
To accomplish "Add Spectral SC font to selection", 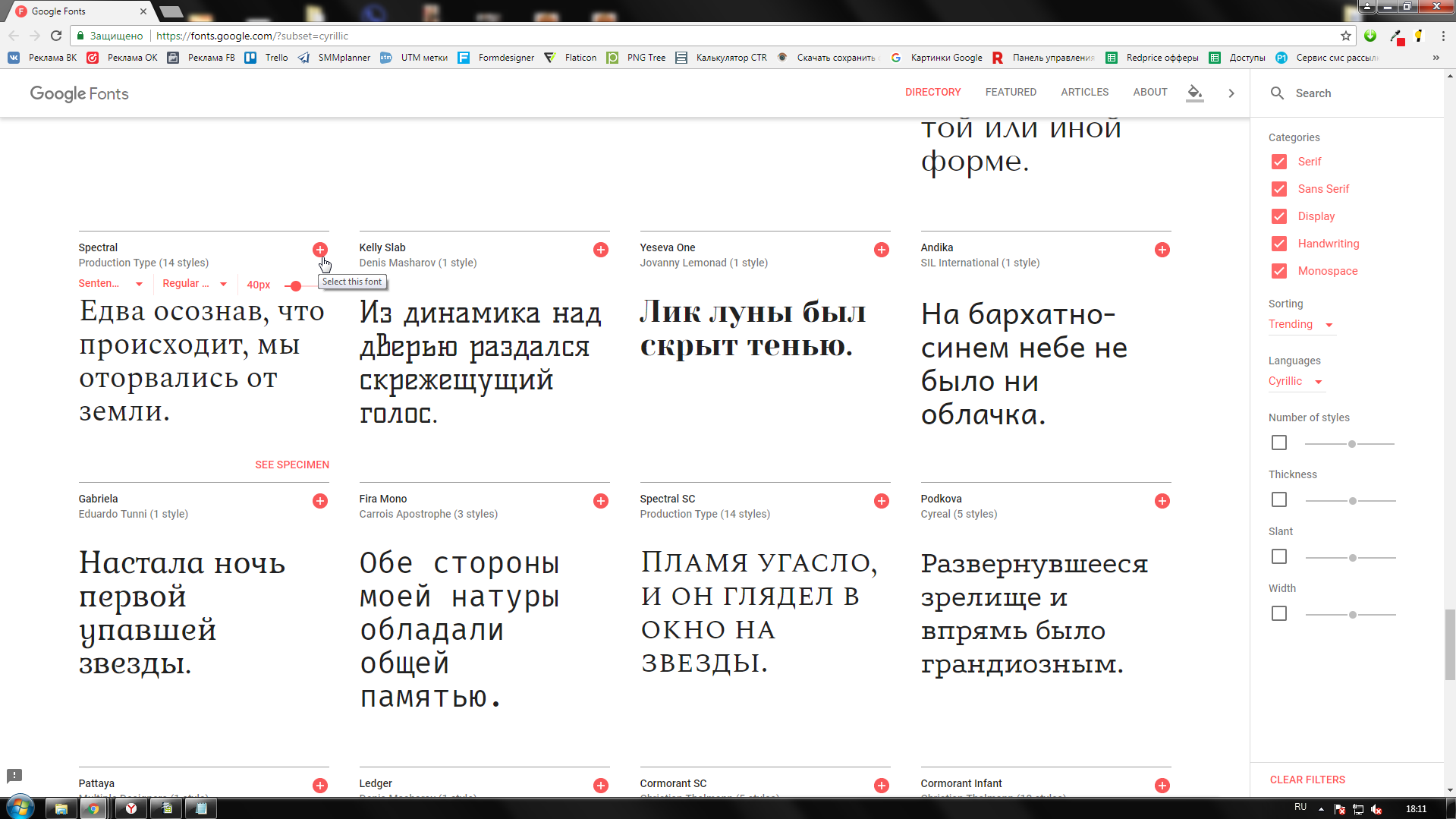I will [882, 501].
